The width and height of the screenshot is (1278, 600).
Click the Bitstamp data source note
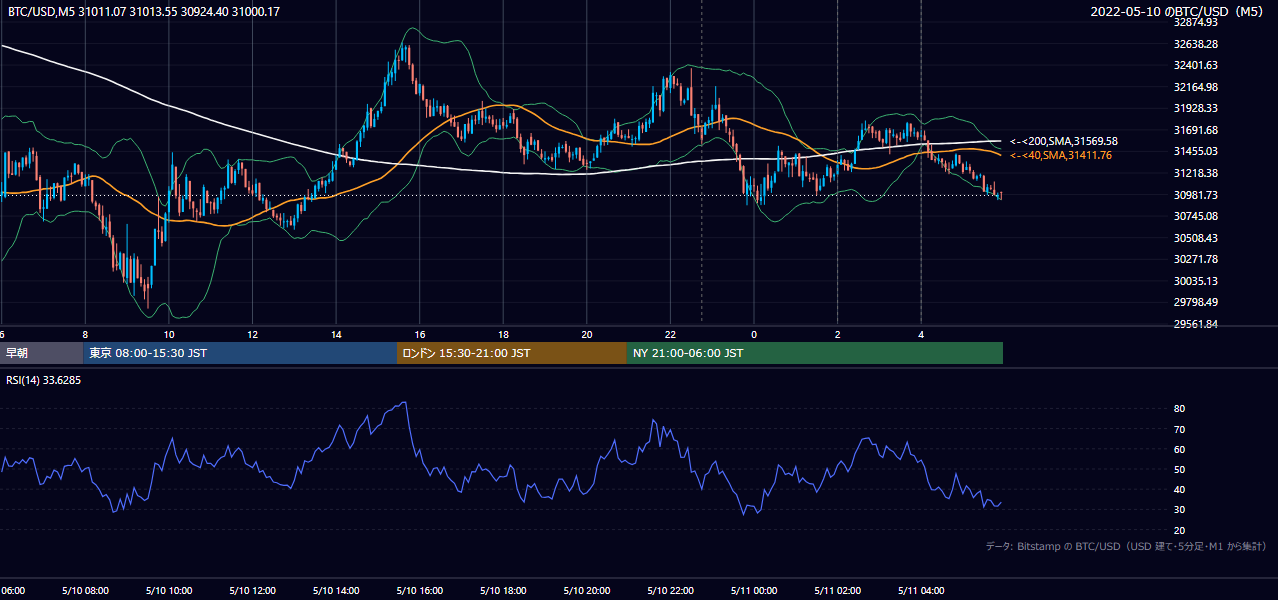1126,546
